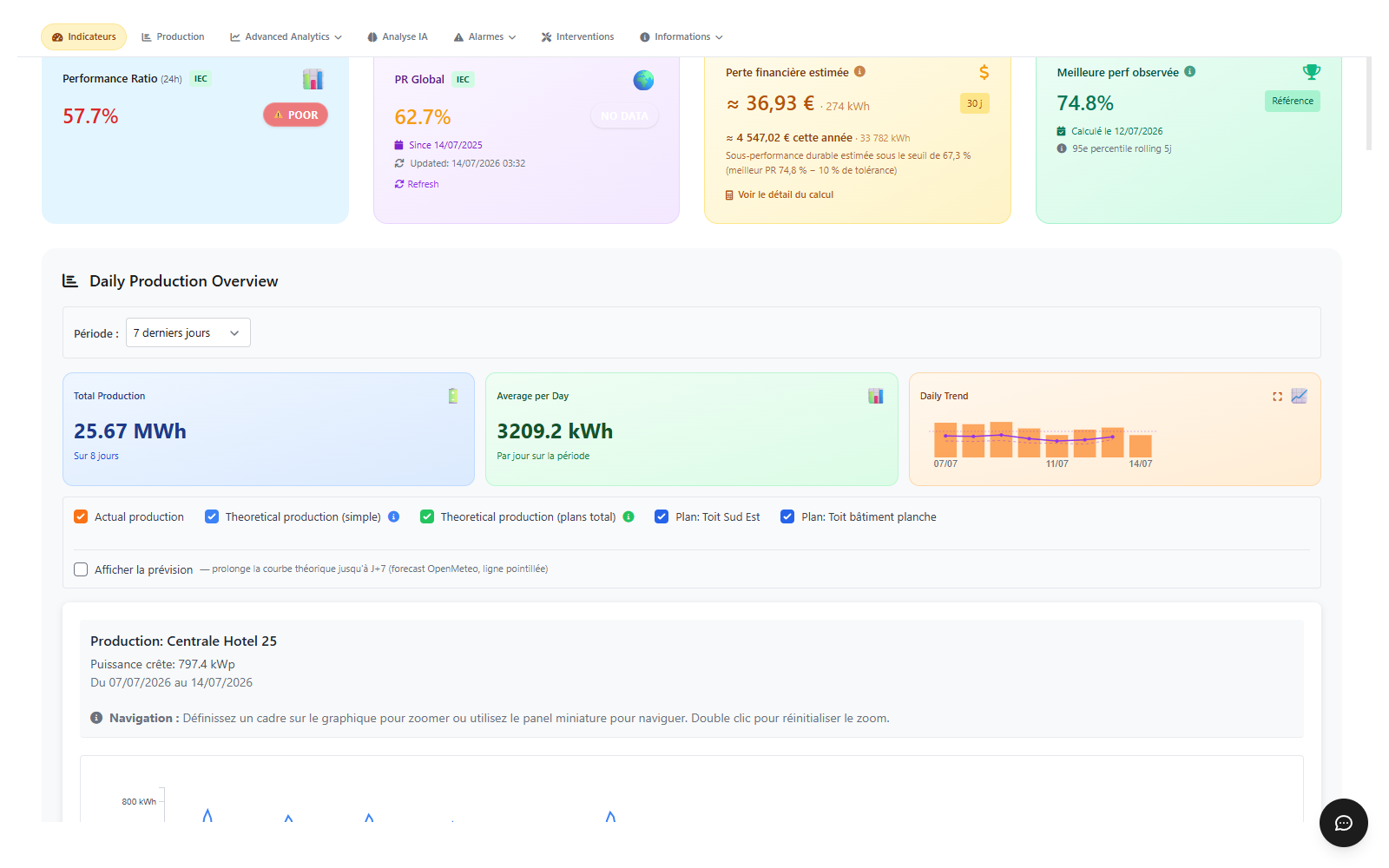The image size is (1389, 868).
Task: Click the Performance Ratio bar chart icon
Action: [313, 79]
